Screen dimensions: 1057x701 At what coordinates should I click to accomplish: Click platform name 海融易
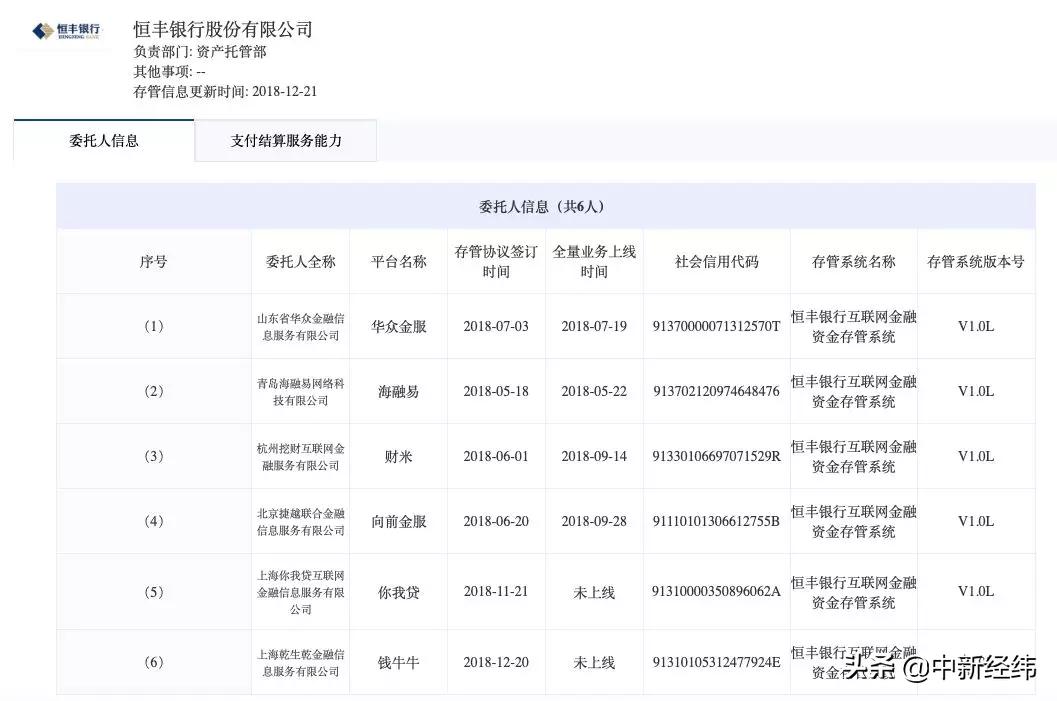tap(398, 392)
